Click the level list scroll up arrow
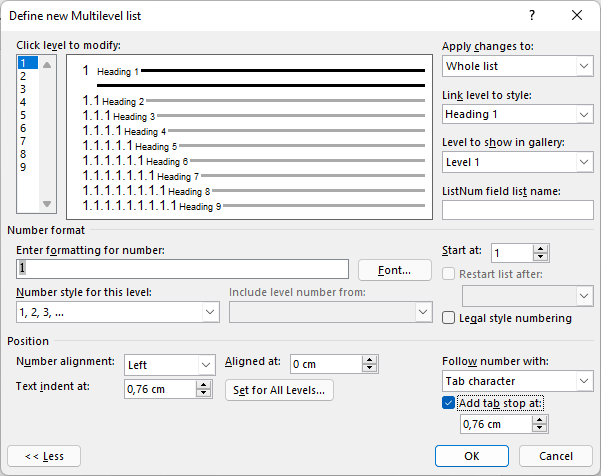The height and width of the screenshot is (476, 601). 47,65
